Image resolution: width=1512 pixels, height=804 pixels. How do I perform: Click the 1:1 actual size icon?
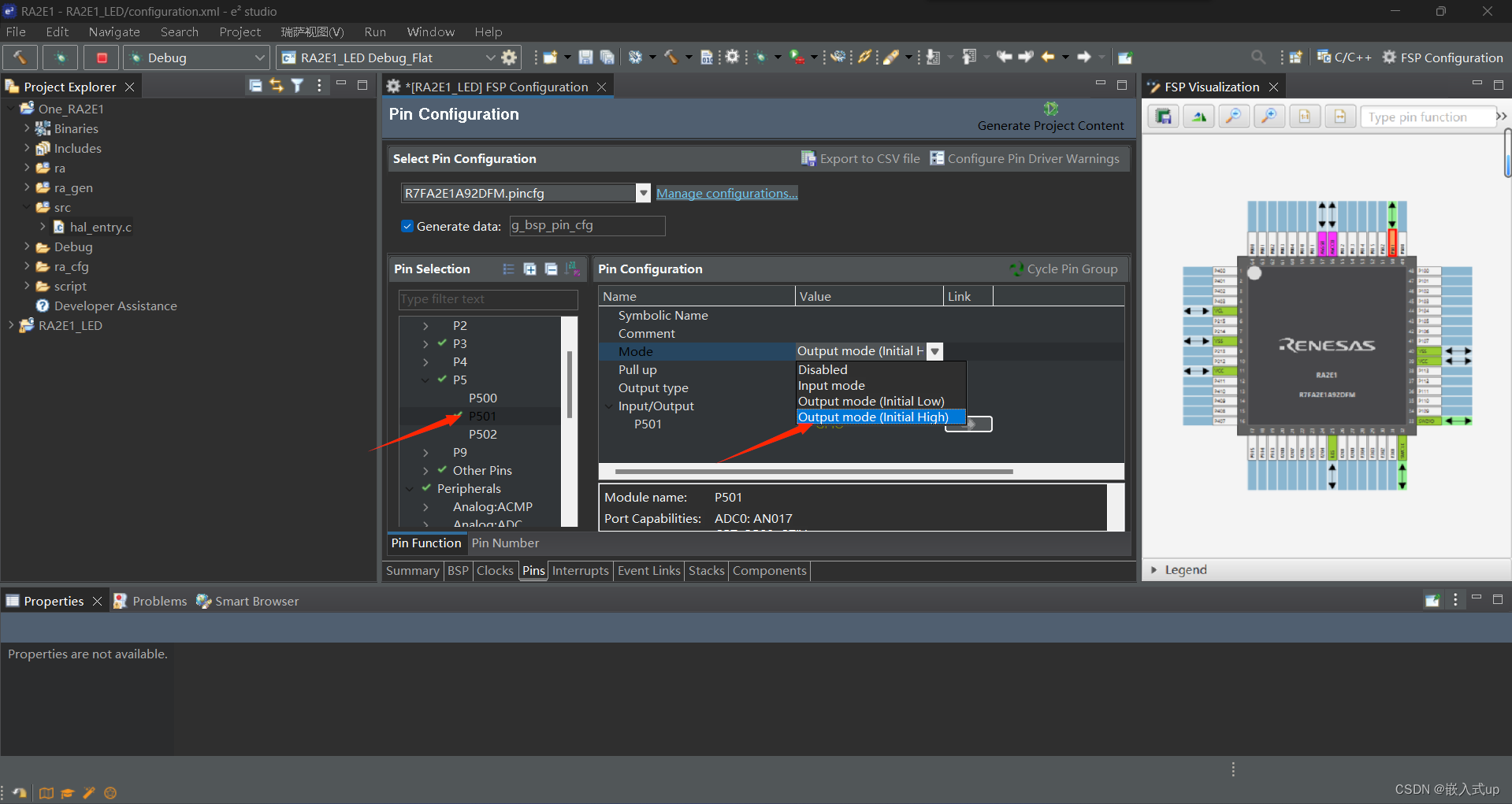tap(1305, 117)
